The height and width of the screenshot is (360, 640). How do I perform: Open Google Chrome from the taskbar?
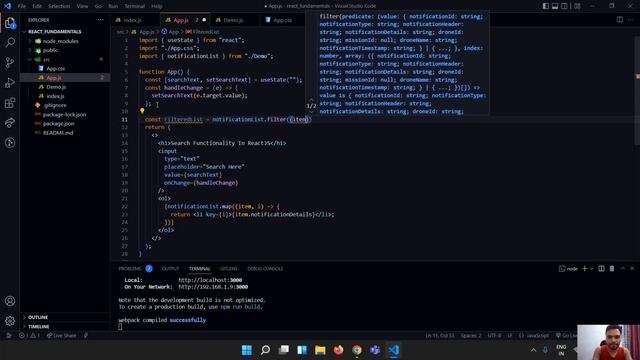tap(357, 350)
